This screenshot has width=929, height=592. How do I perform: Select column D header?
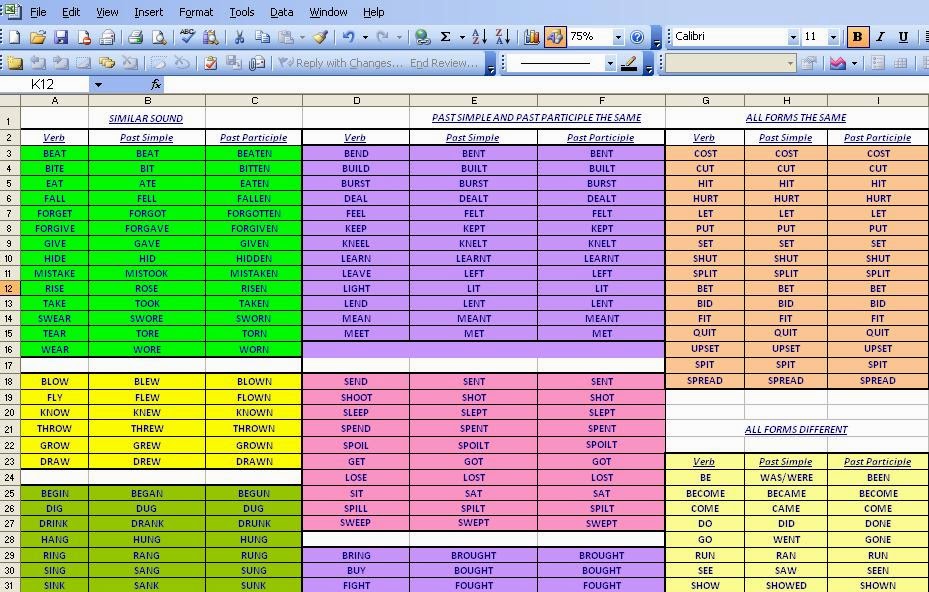pyautogui.click(x=356, y=101)
